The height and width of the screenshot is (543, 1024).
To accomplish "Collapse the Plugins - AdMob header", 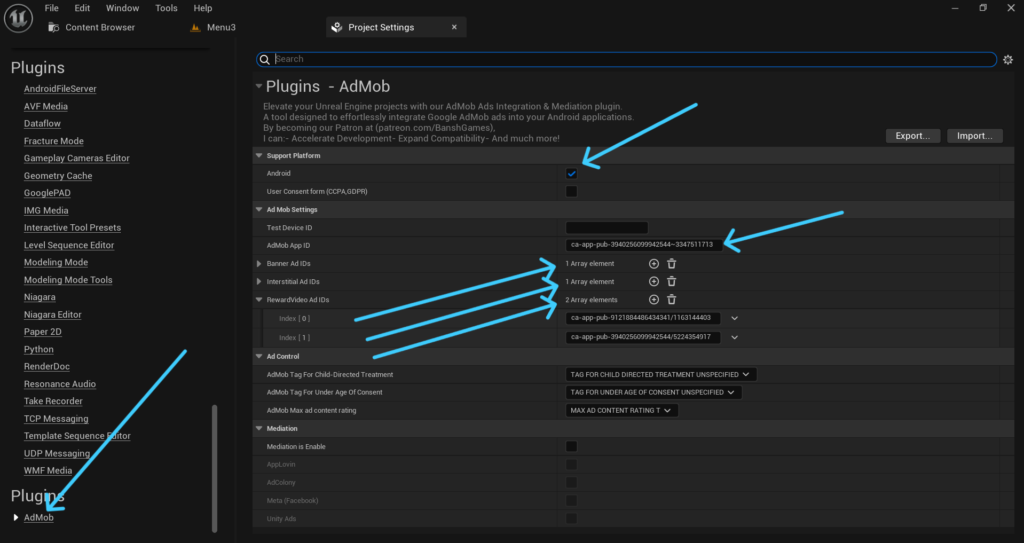I will 259,86.
